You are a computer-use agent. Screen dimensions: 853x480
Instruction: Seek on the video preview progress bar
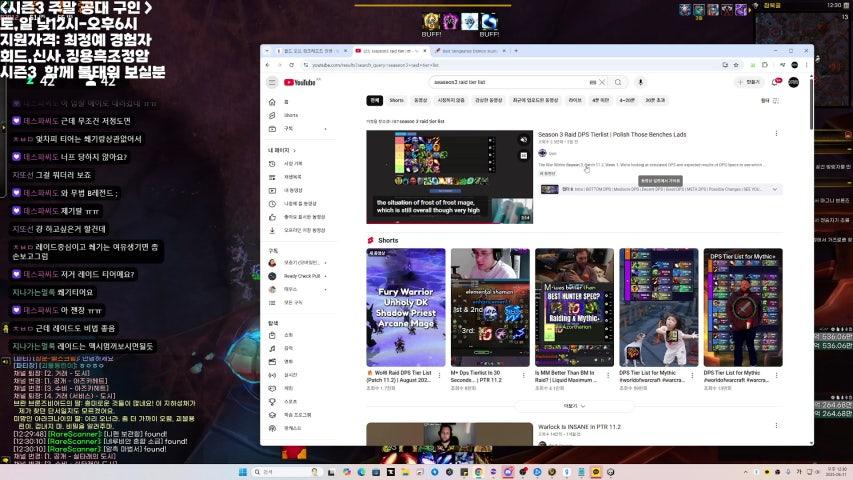click(x=449, y=223)
